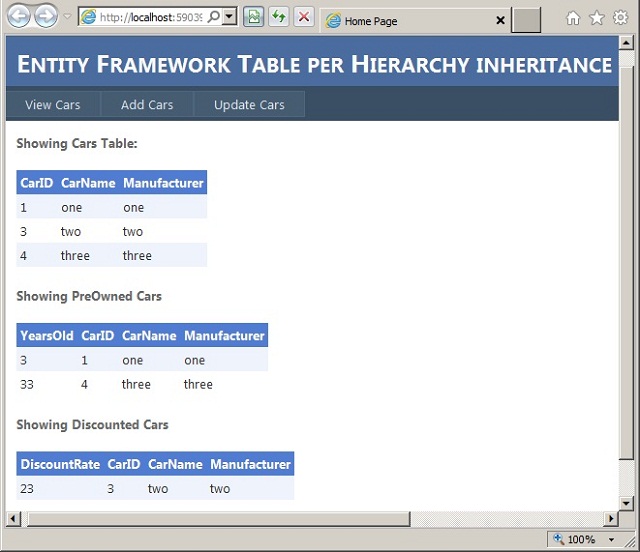This screenshot has width=640, height=552.
Task: Expand the address bar dropdown arrow
Action: [x=229, y=17]
